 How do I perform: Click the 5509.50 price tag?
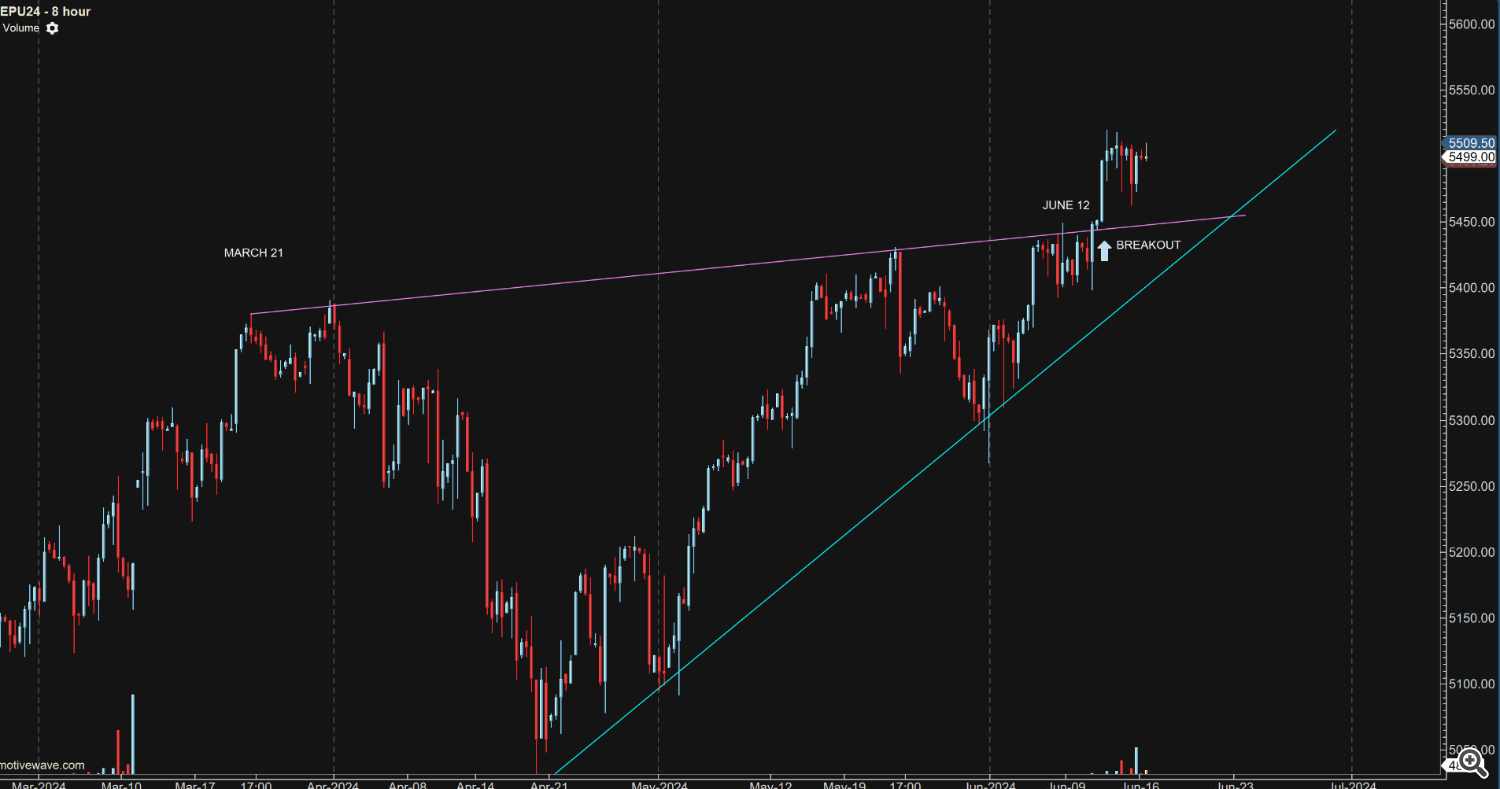pyautogui.click(x=1471, y=143)
